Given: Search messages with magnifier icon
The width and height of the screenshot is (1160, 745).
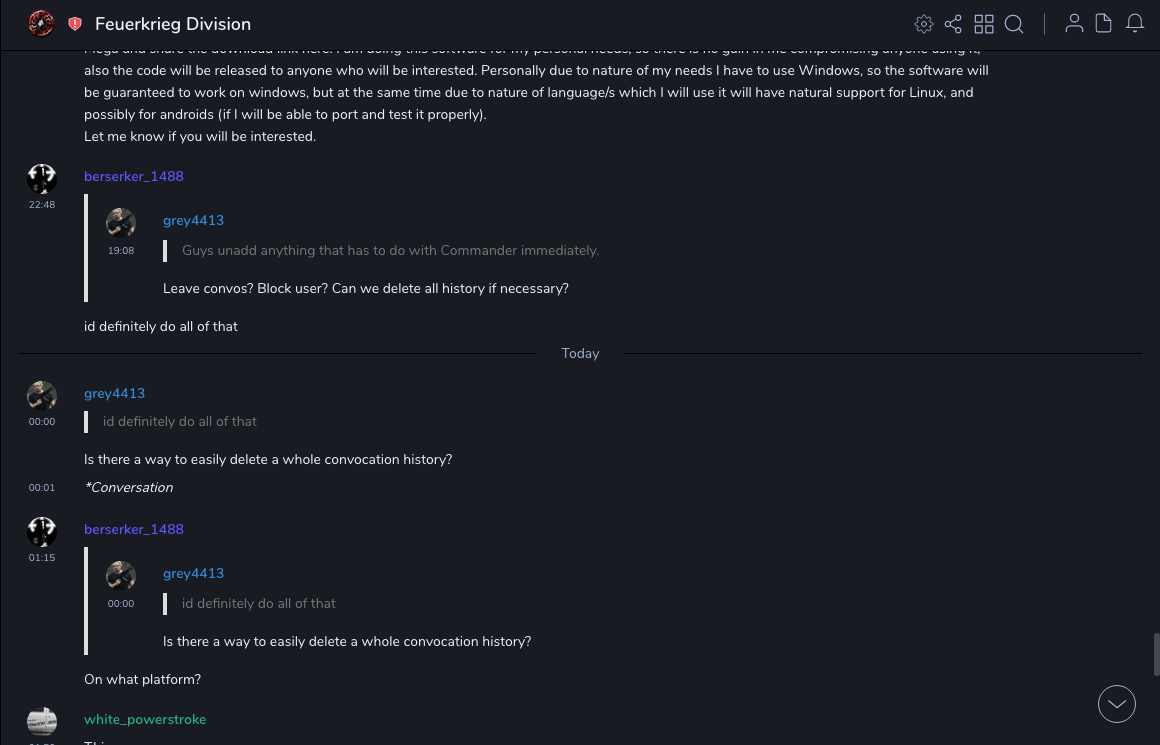Looking at the screenshot, I should tap(1014, 24).
